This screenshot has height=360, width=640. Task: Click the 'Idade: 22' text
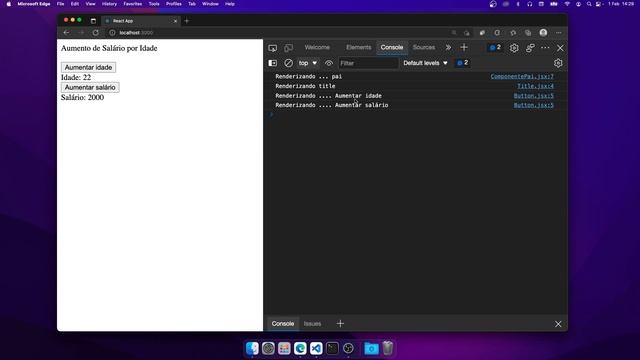(76, 78)
